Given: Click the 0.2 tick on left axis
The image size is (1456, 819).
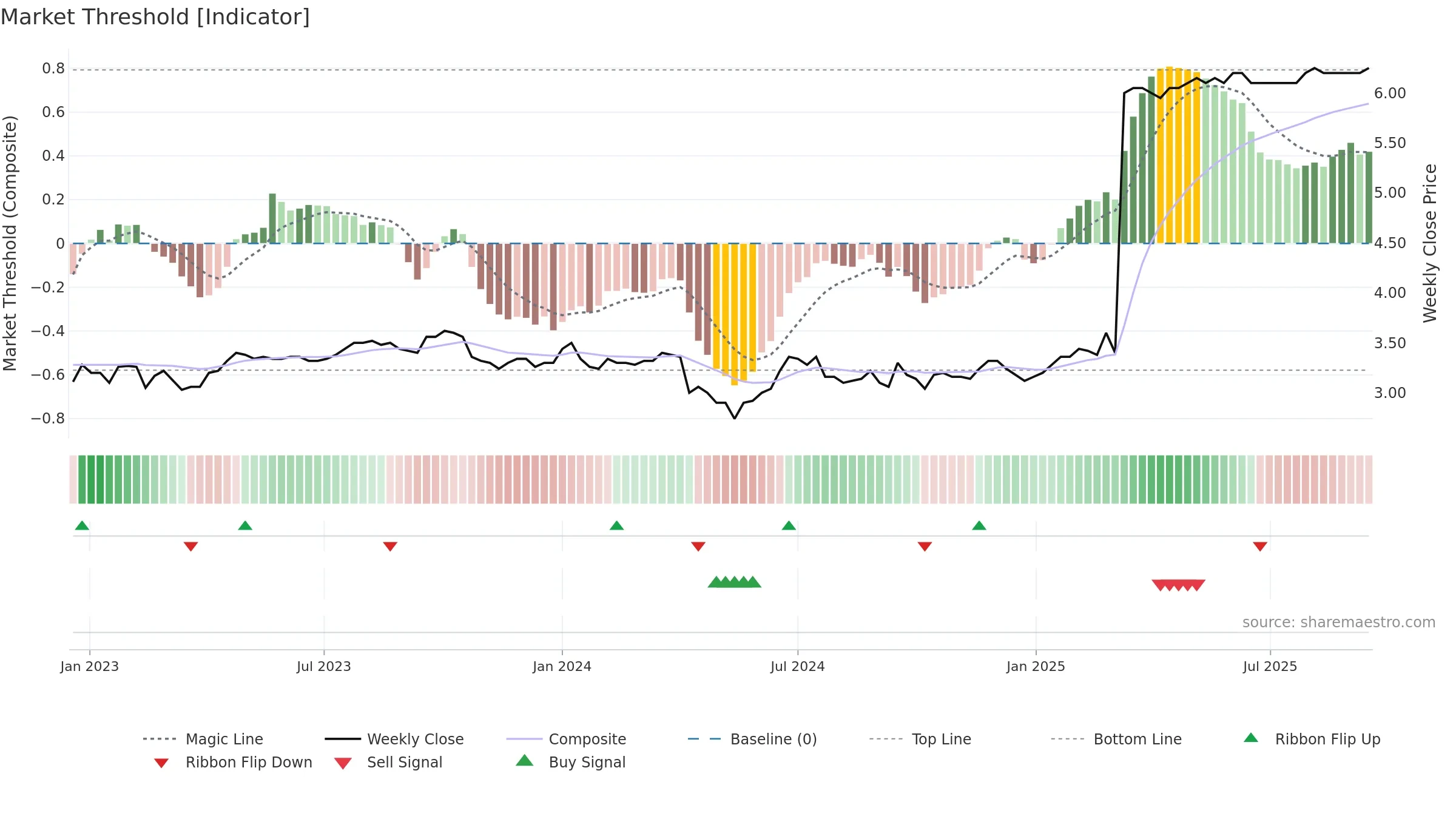Looking at the screenshot, I should coord(53,200).
